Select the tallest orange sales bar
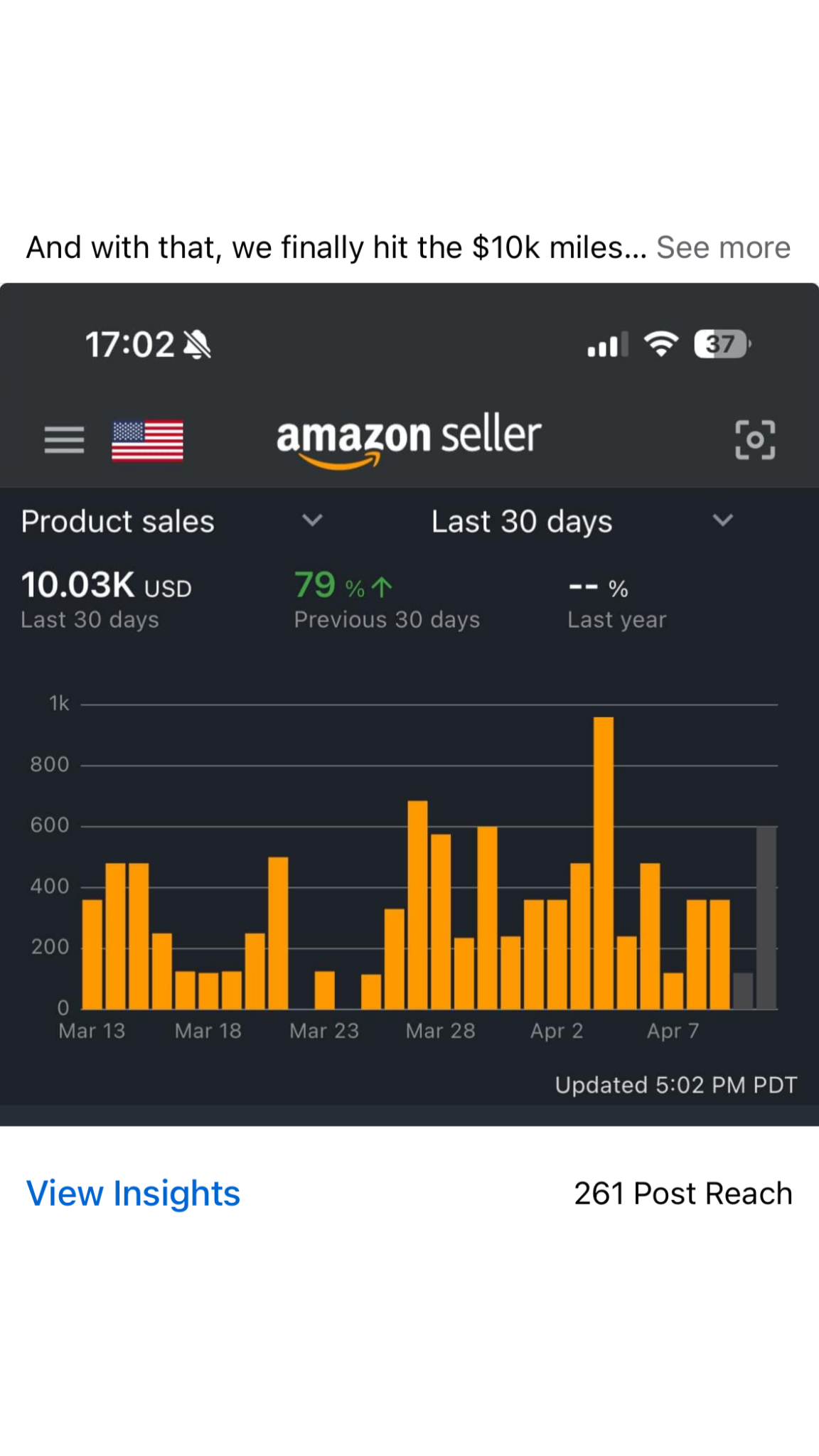Viewport: 819px width, 1456px height. pyautogui.click(x=604, y=863)
